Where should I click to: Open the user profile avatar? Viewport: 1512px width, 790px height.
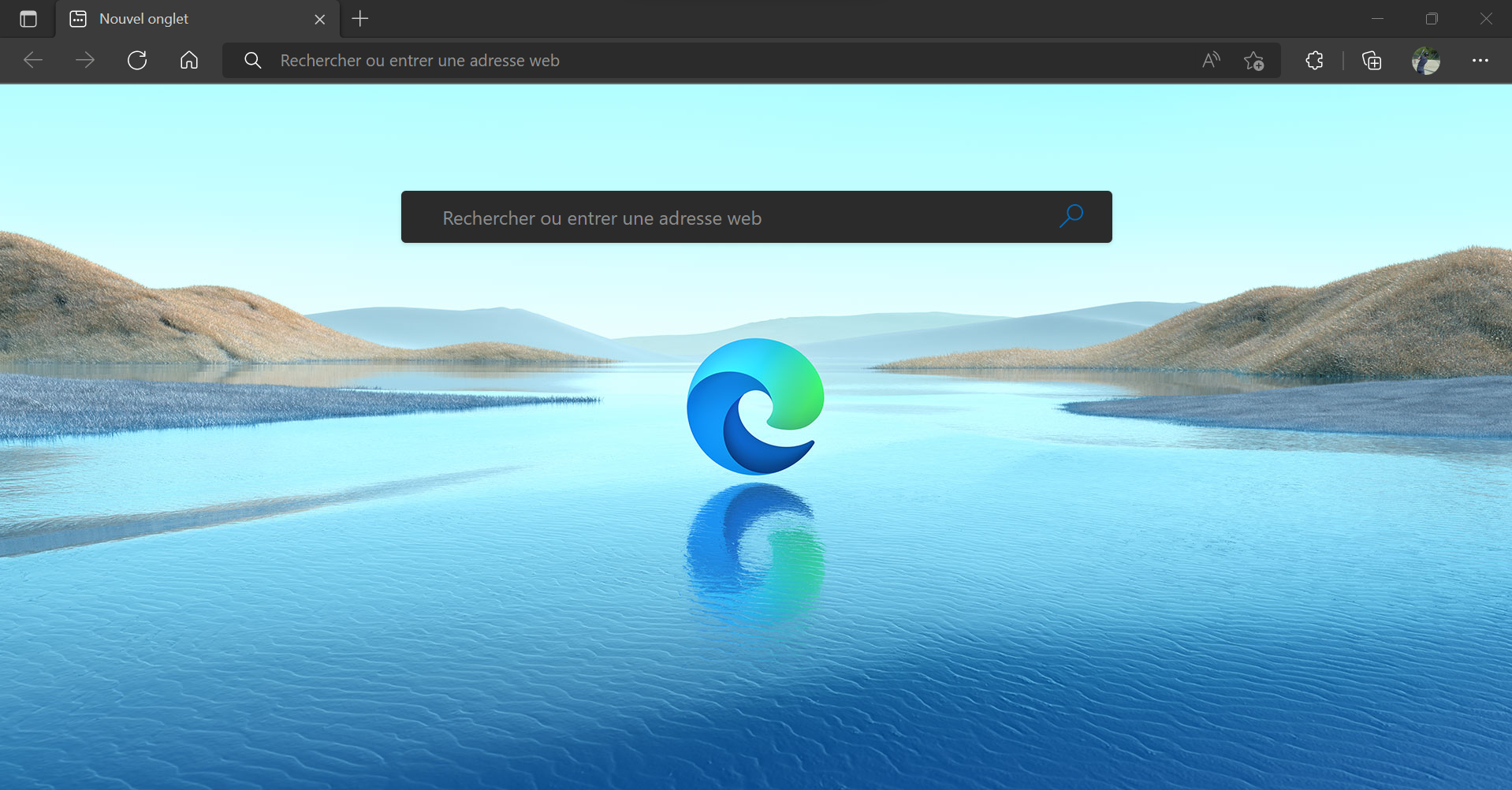click(1425, 60)
